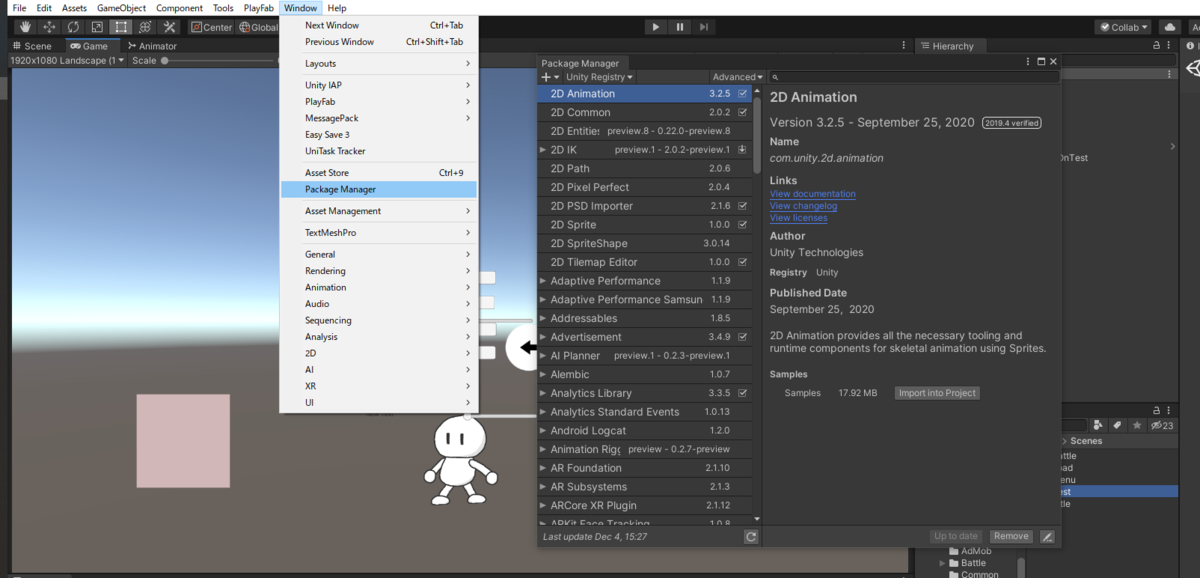
Task: Start Play mode
Action: pyautogui.click(x=656, y=27)
